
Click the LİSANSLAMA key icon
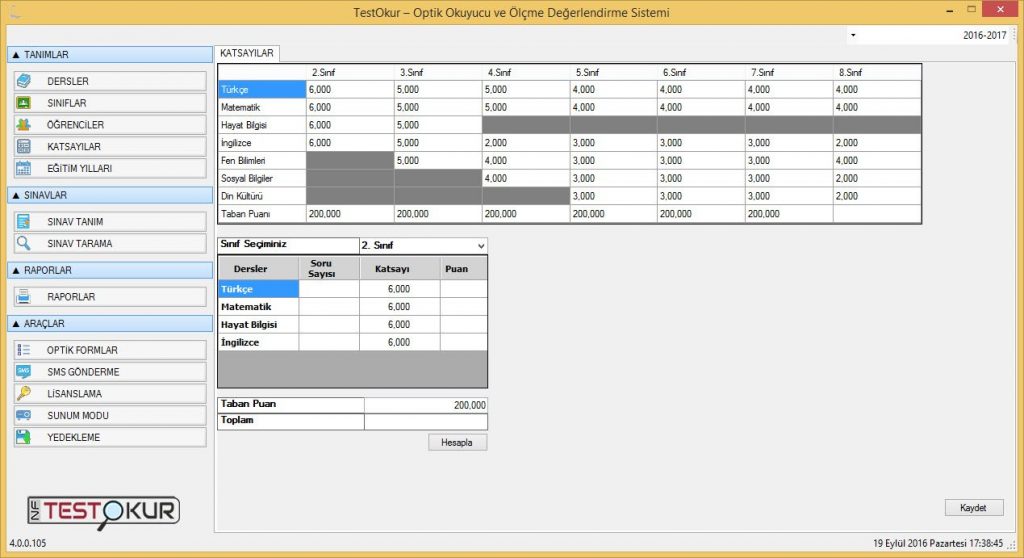[24, 393]
